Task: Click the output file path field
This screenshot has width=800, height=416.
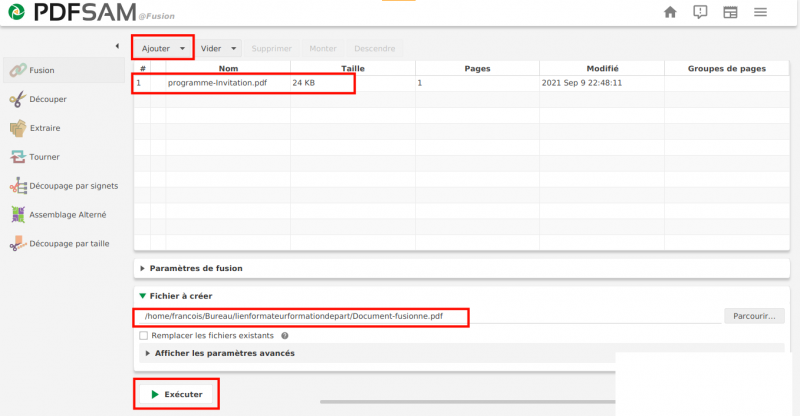Action: point(429,316)
